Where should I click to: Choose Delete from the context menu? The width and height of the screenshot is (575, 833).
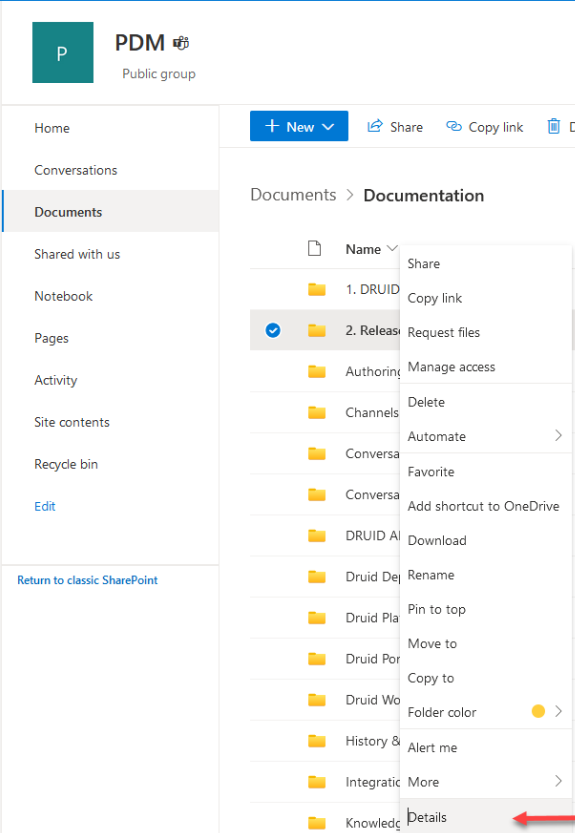tap(486, 402)
